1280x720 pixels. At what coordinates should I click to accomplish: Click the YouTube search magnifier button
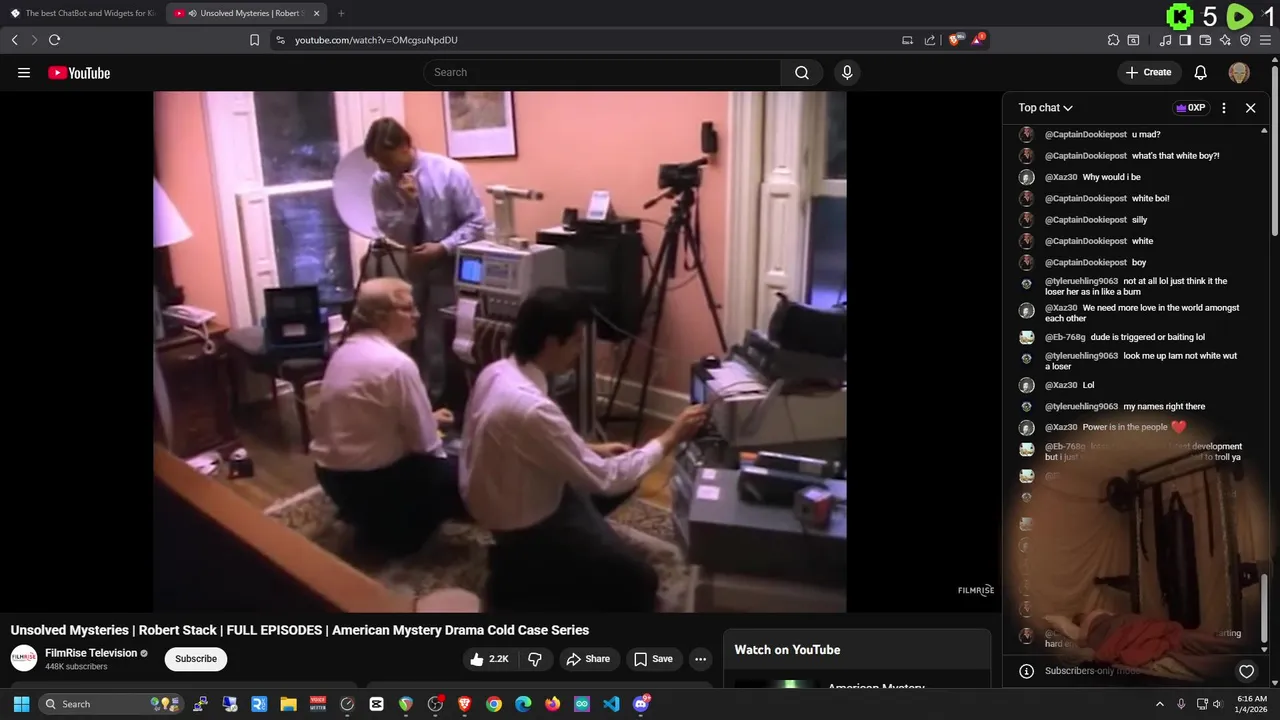(802, 72)
